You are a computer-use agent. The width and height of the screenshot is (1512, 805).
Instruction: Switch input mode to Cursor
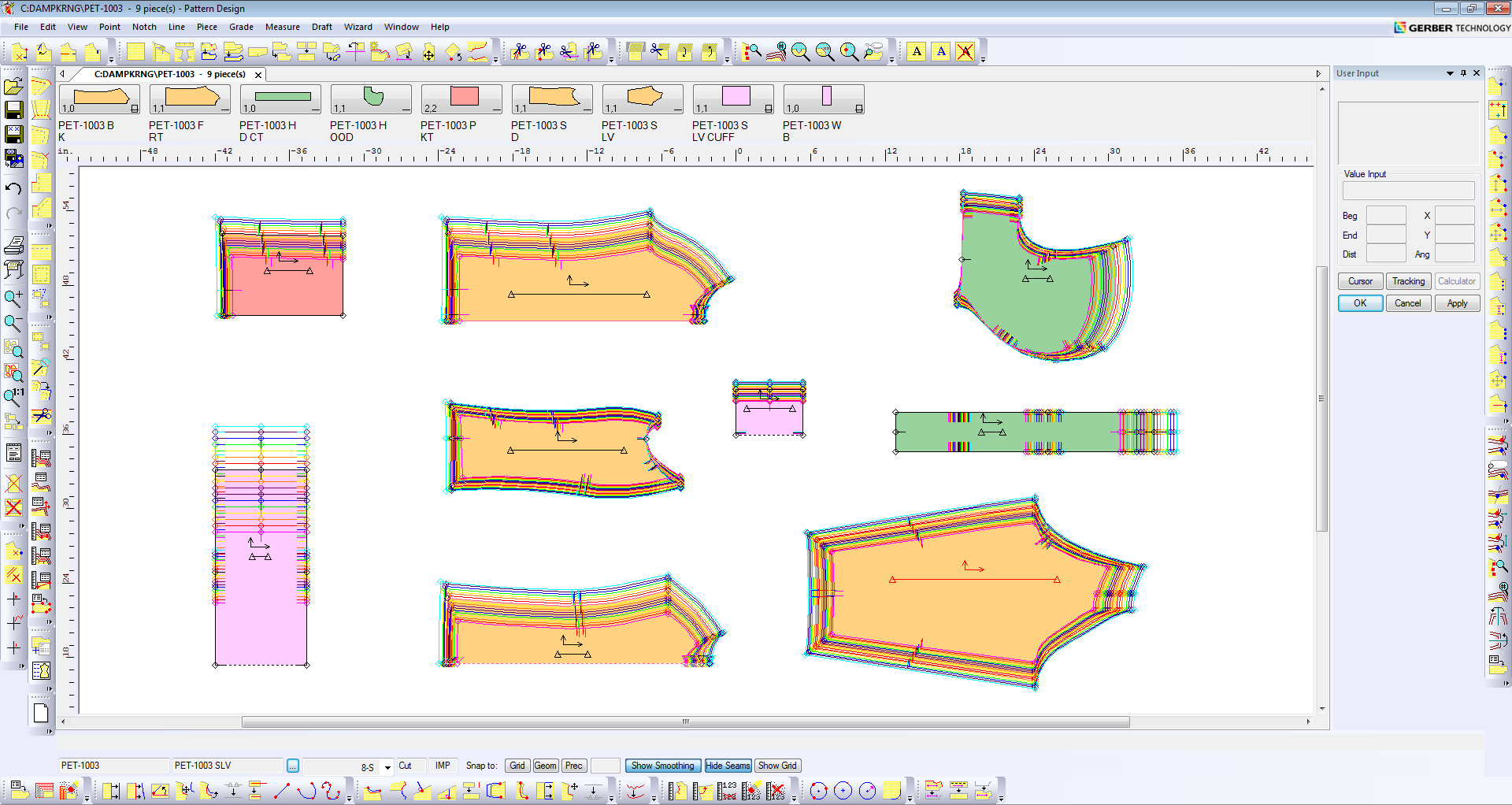pyautogui.click(x=1360, y=281)
